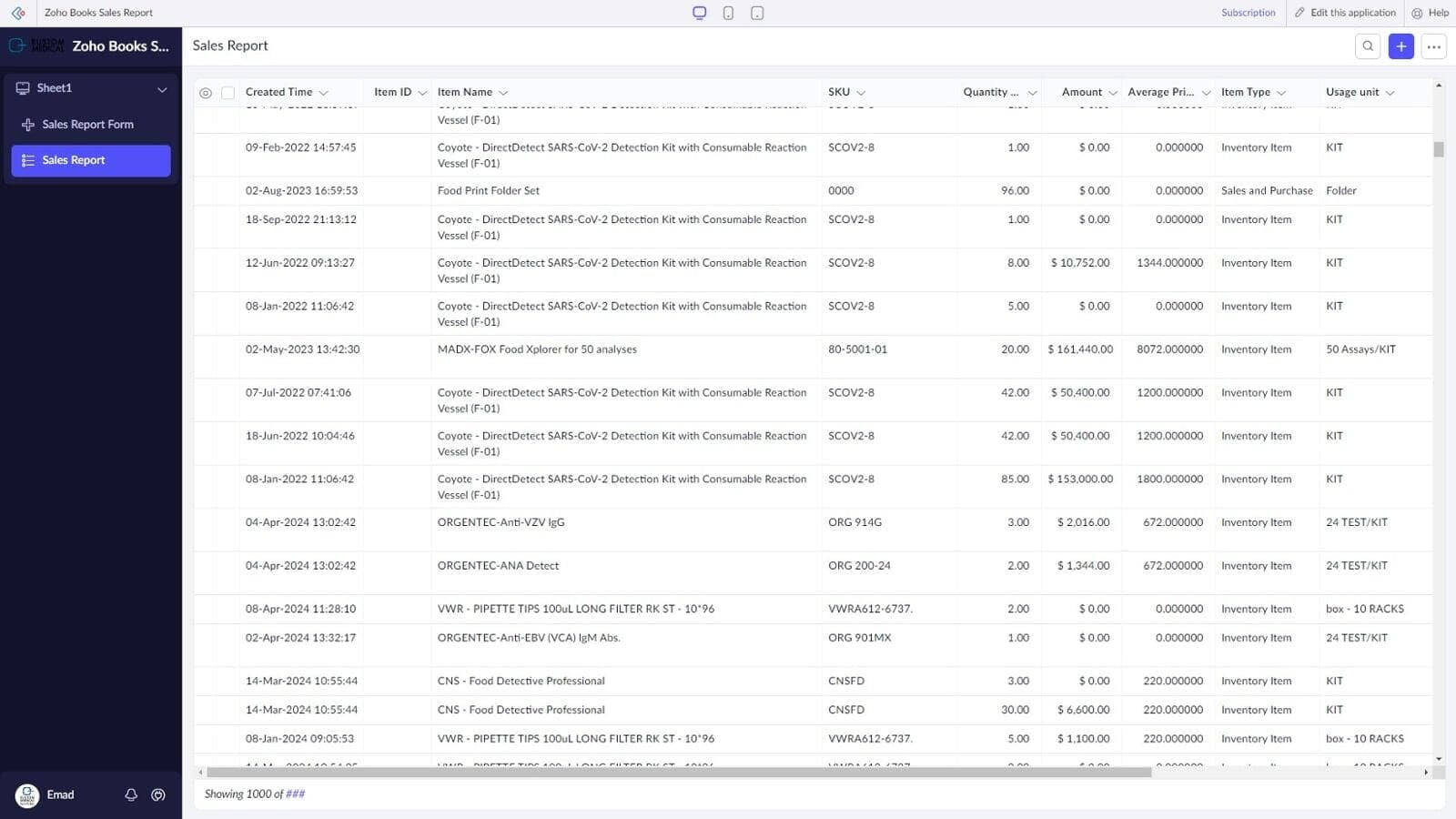Open notifications bell

click(x=131, y=794)
